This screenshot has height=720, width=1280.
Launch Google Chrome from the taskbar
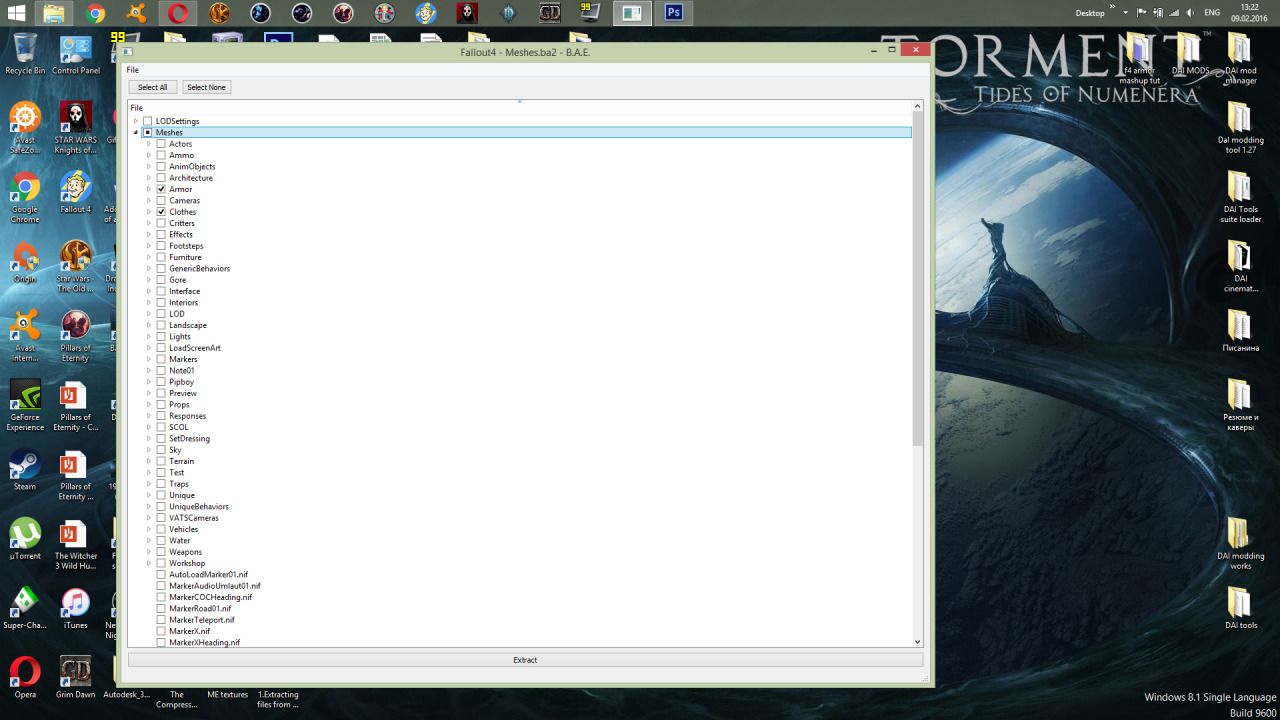96,13
